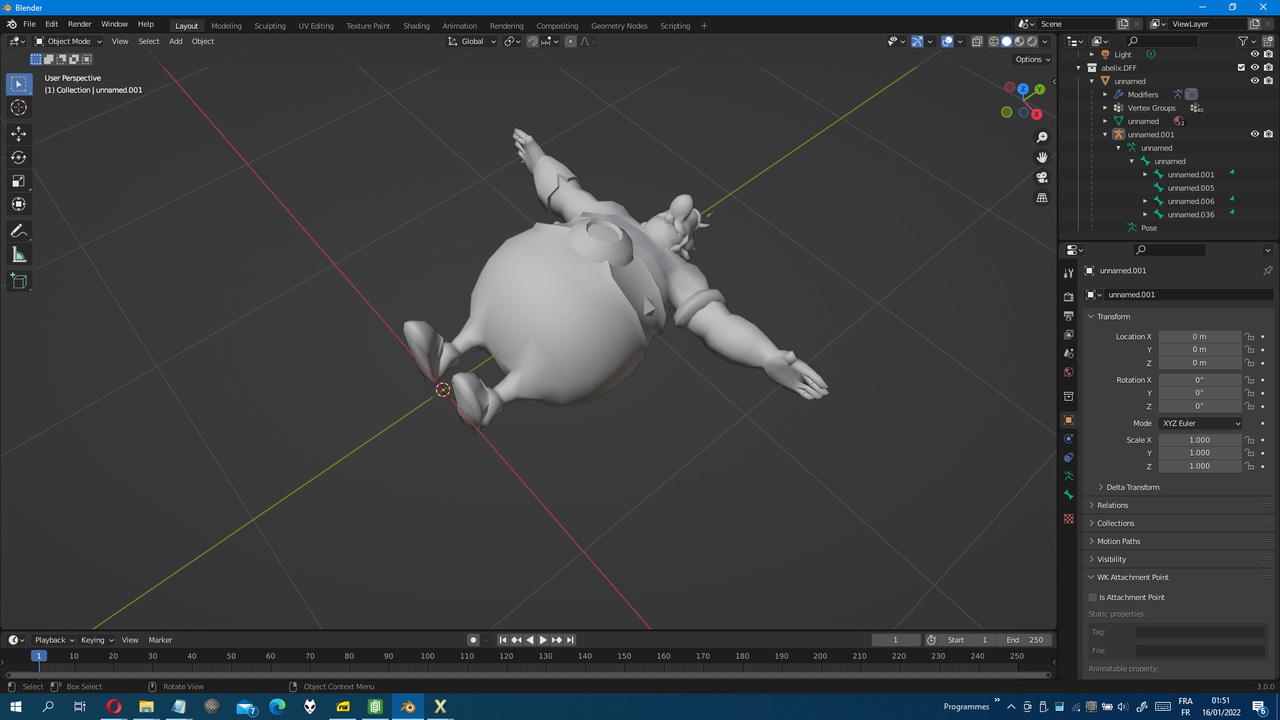This screenshot has height=720, width=1280.
Task: Activate the Rotate tool
Action: (x=18, y=157)
